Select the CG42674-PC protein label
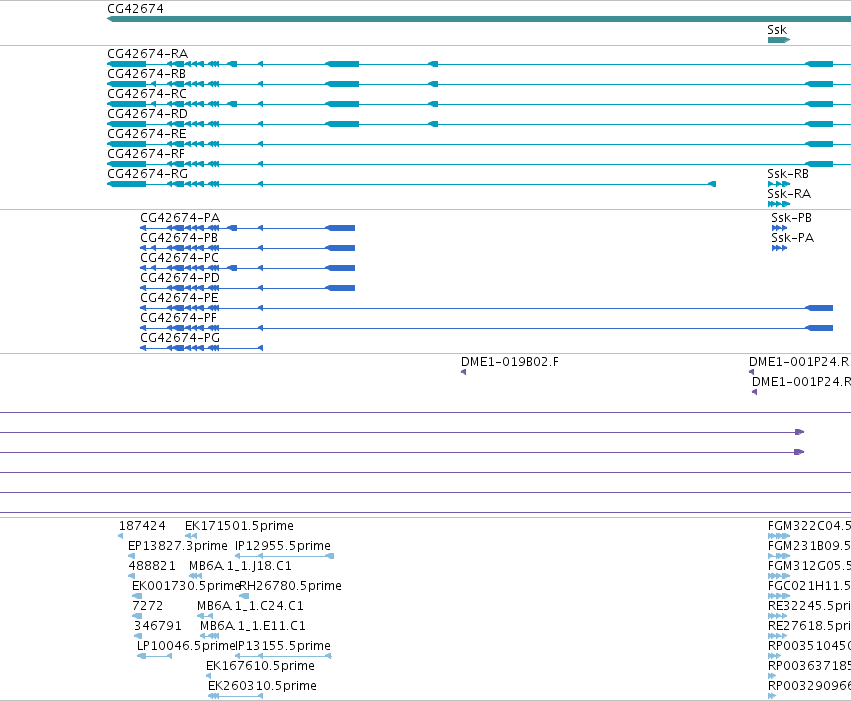Screen dimensions: 851x701 (x=180, y=258)
